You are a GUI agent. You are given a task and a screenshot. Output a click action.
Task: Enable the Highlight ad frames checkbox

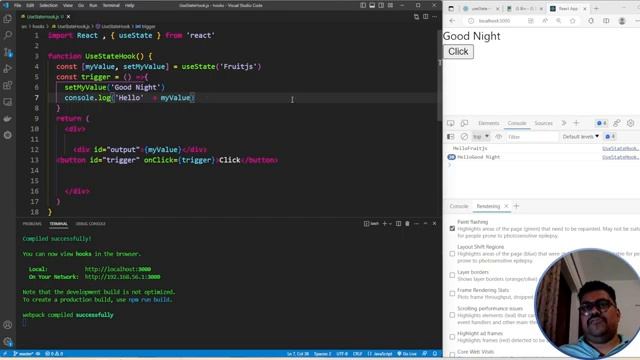(452, 337)
